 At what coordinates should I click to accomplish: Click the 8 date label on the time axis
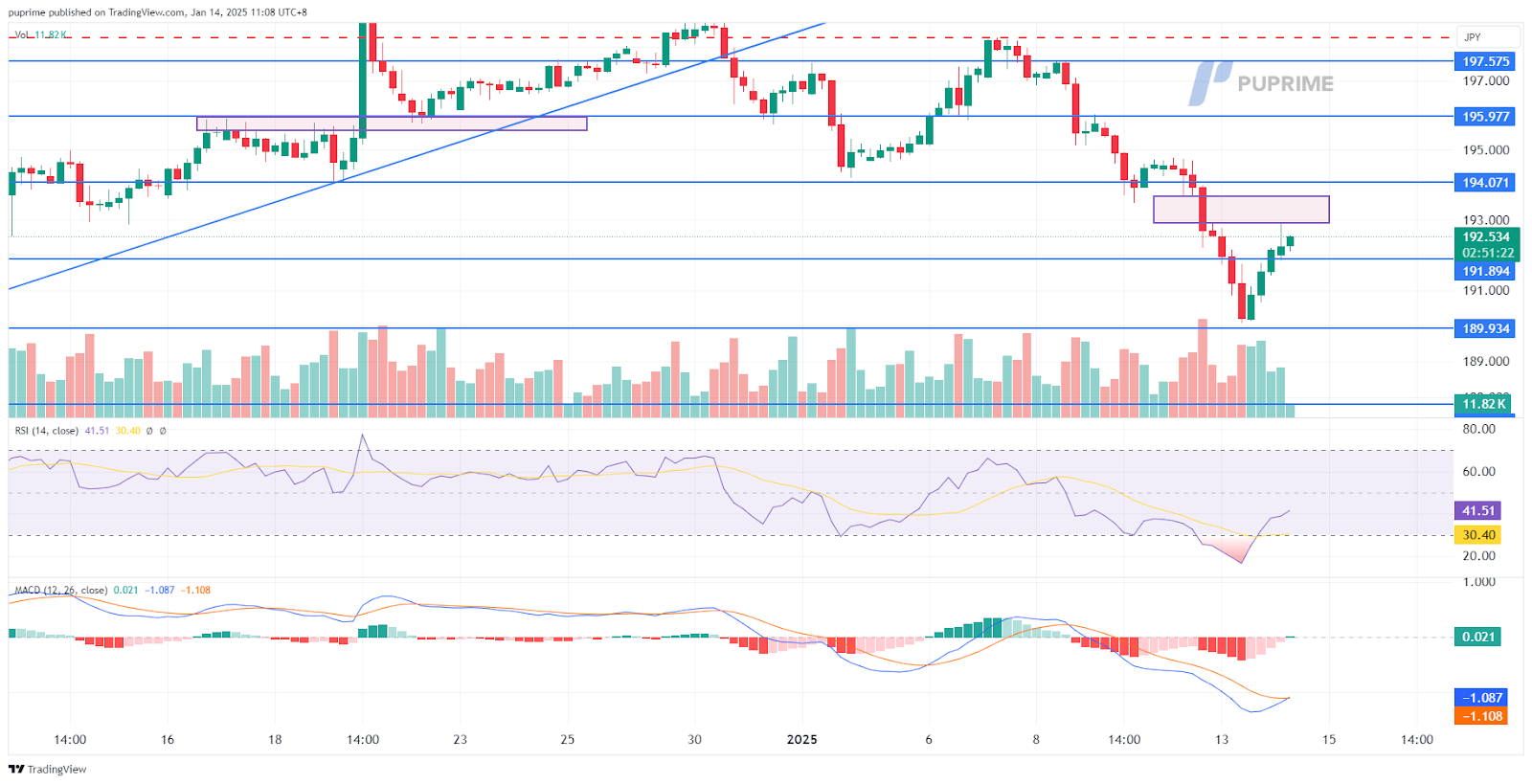pyautogui.click(x=1036, y=739)
